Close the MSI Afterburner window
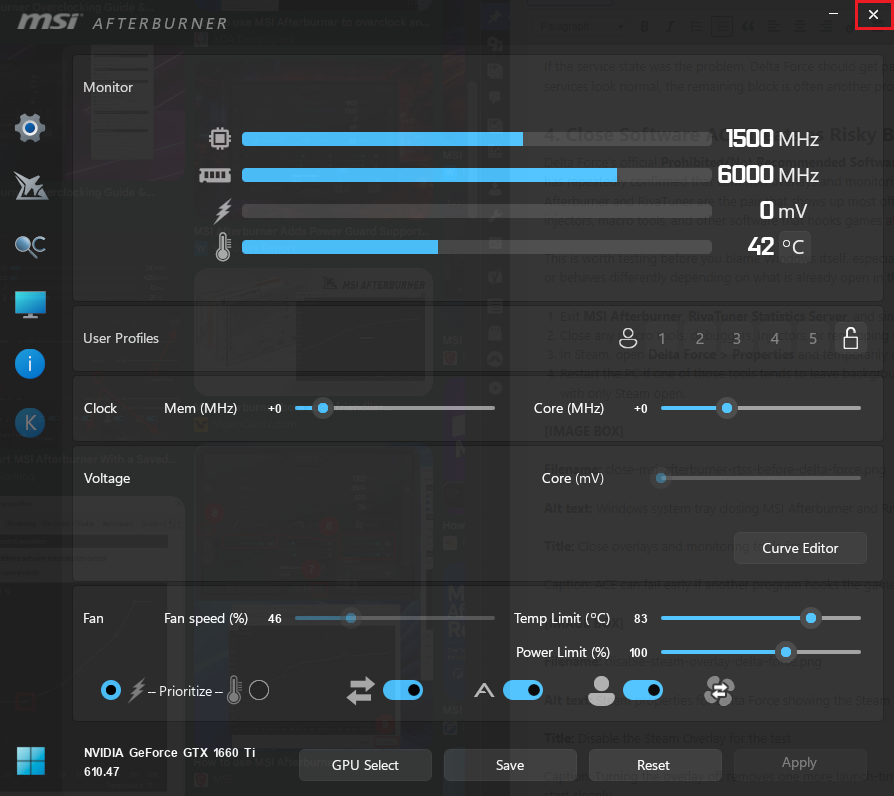Screen dimensions: 894x796 pos(873,14)
